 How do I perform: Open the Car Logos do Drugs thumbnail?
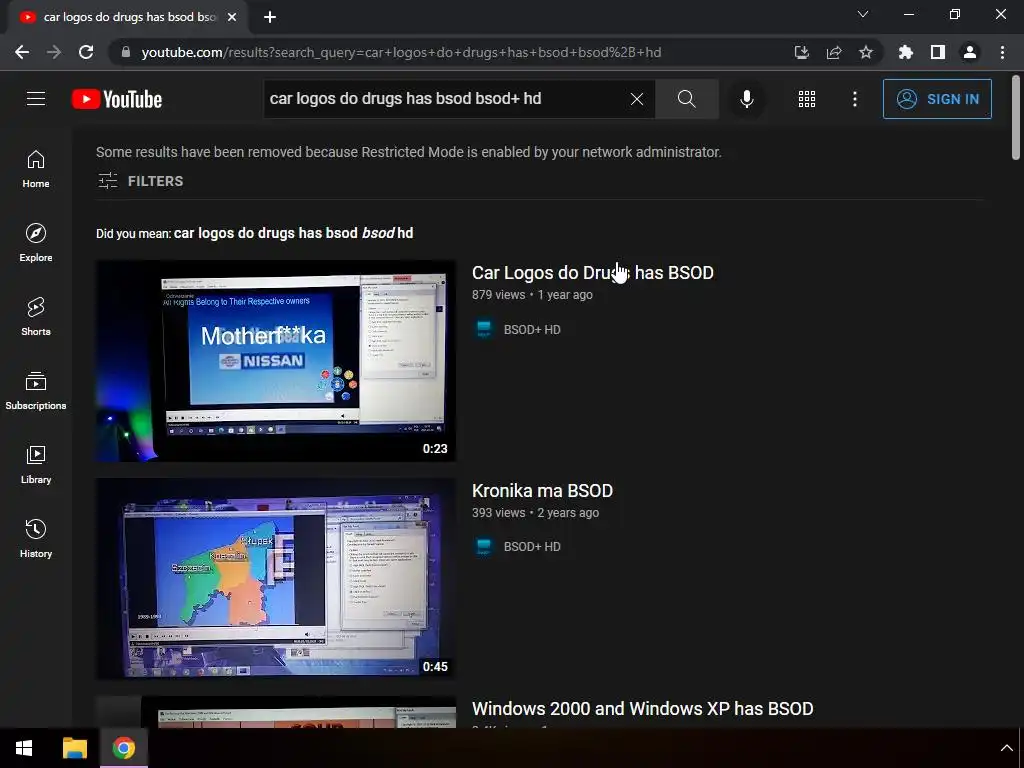click(x=276, y=360)
